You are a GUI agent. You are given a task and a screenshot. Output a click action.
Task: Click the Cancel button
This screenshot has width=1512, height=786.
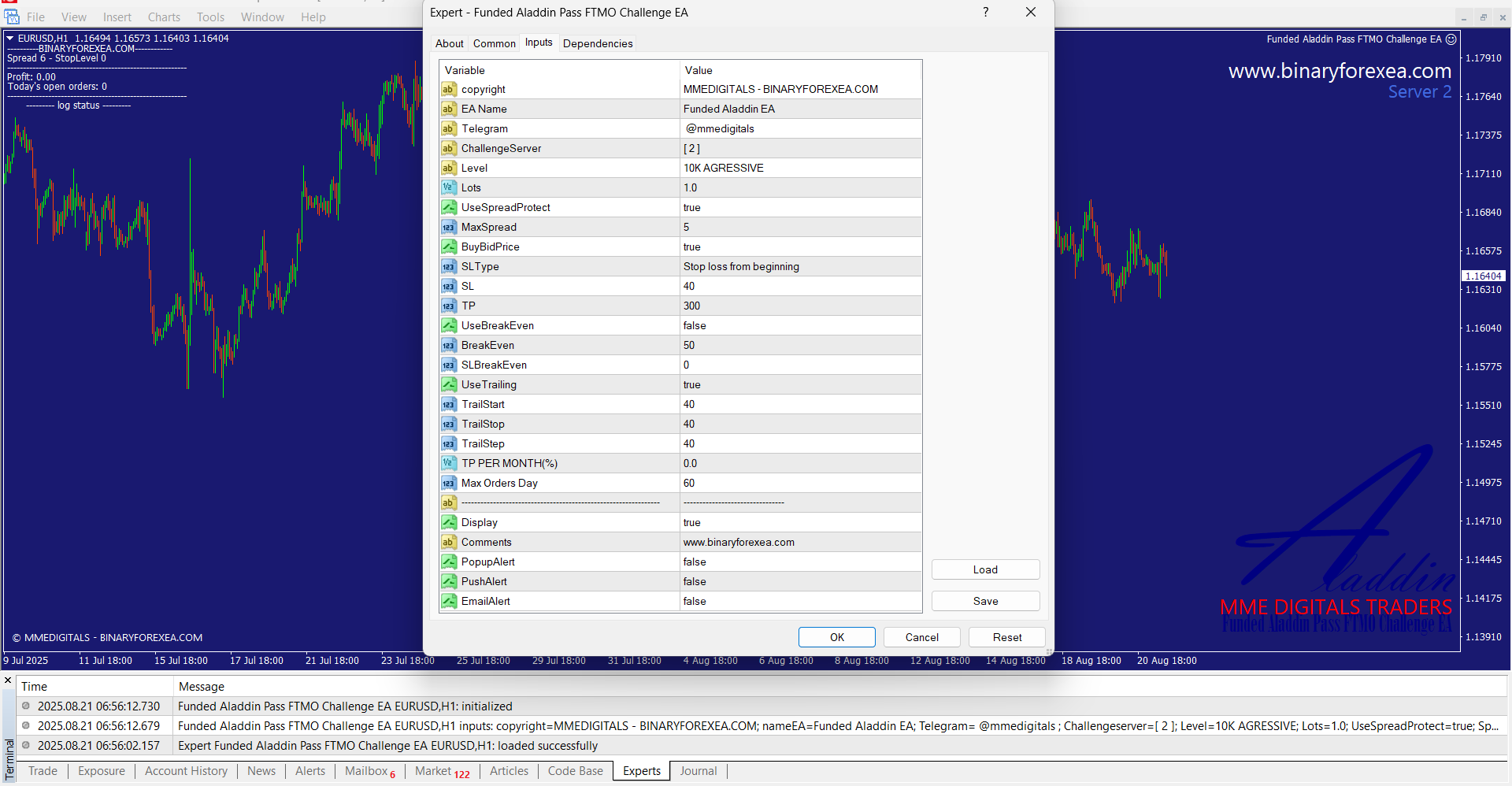(922, 637)
